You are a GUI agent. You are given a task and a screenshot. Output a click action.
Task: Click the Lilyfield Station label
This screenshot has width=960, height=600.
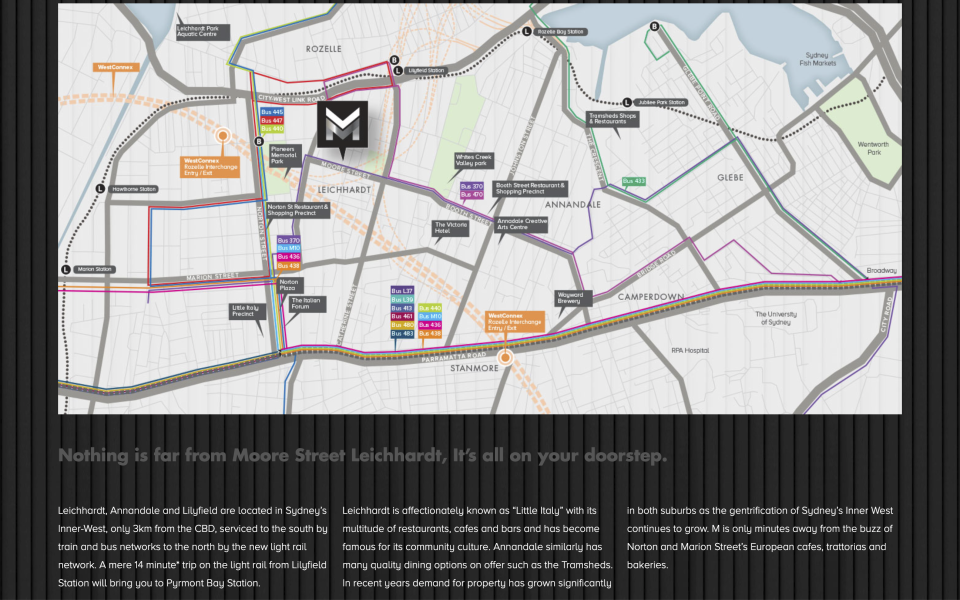426,71
